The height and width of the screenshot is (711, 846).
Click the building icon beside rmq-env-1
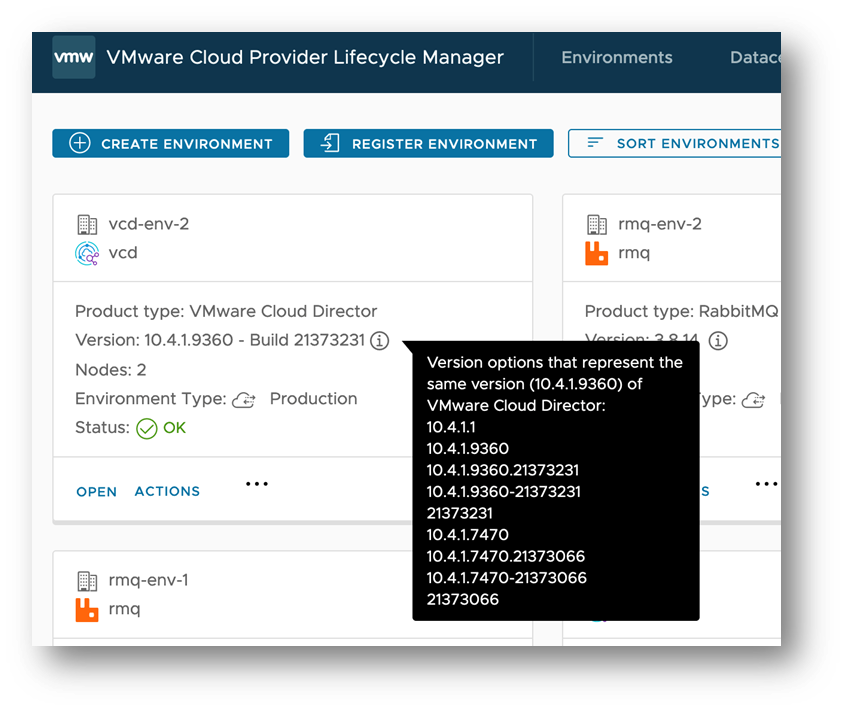pos(87,580)
